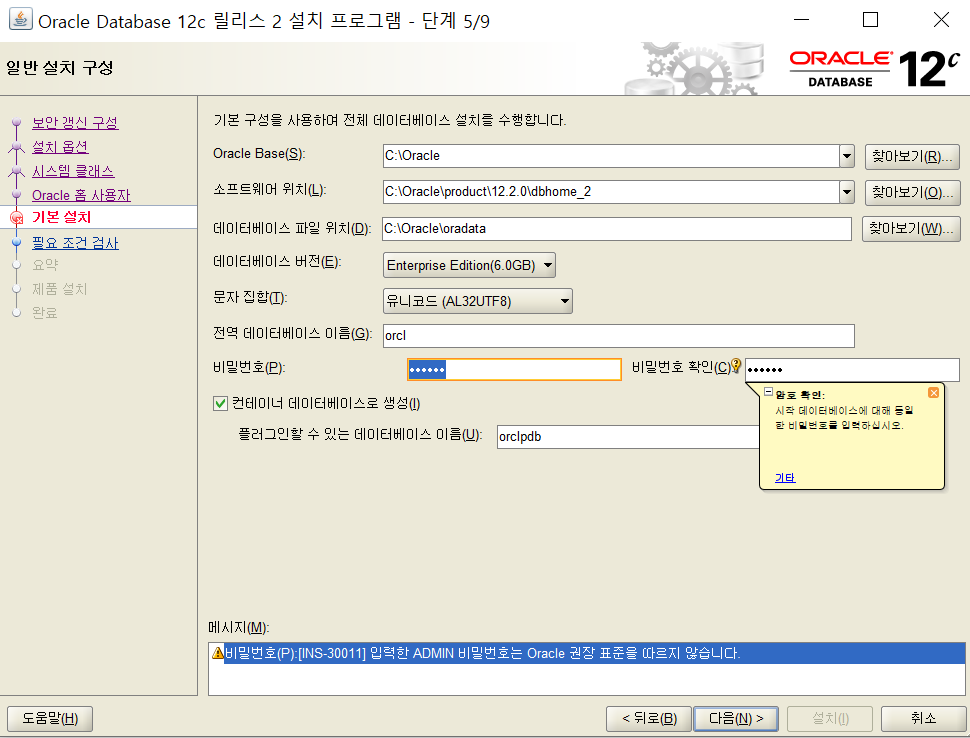Click the orclpdb pluggable database name field
Viewport: 970px width, 738px height.
pos(628,437)
